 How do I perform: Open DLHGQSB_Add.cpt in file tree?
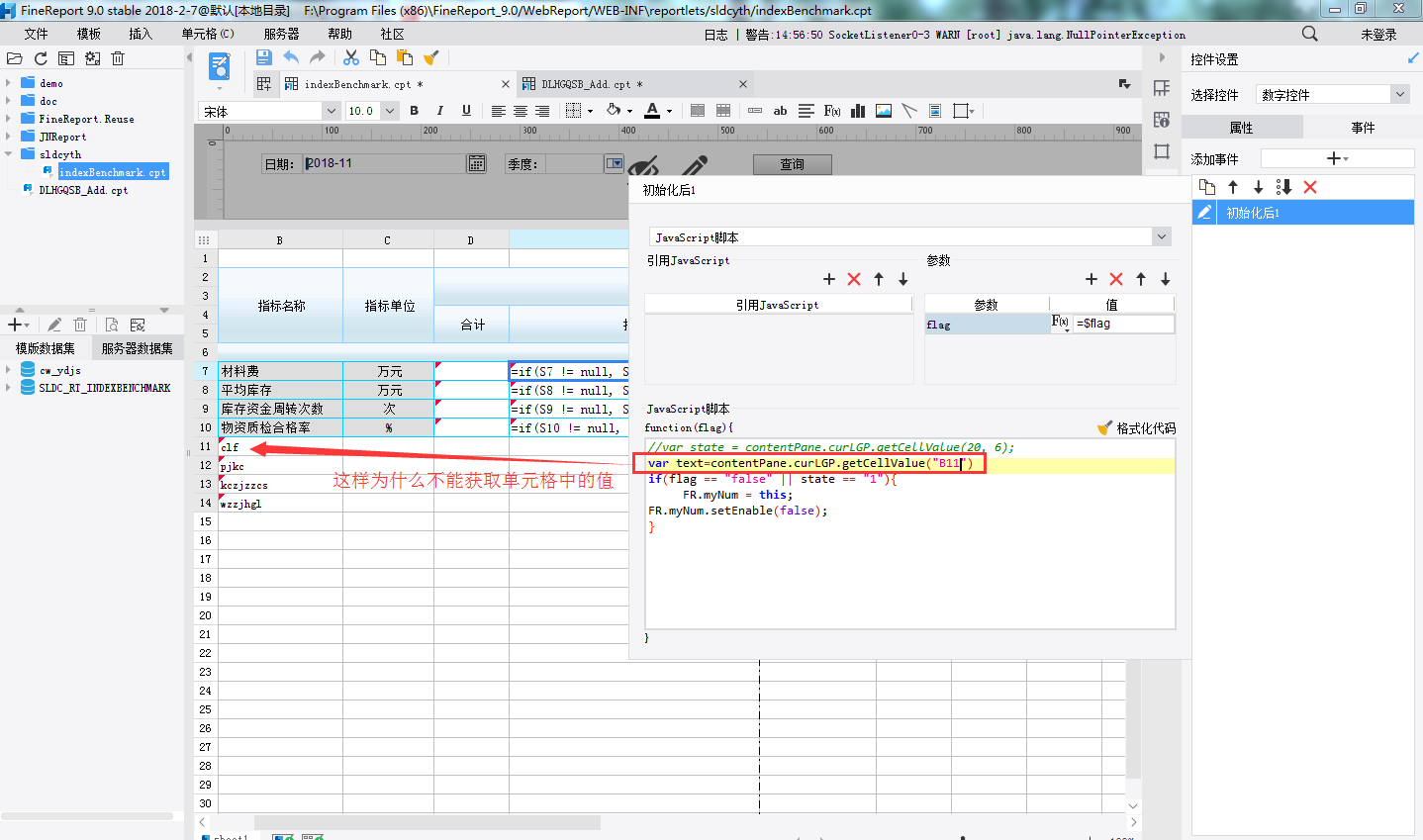click(x=83, y=190)
